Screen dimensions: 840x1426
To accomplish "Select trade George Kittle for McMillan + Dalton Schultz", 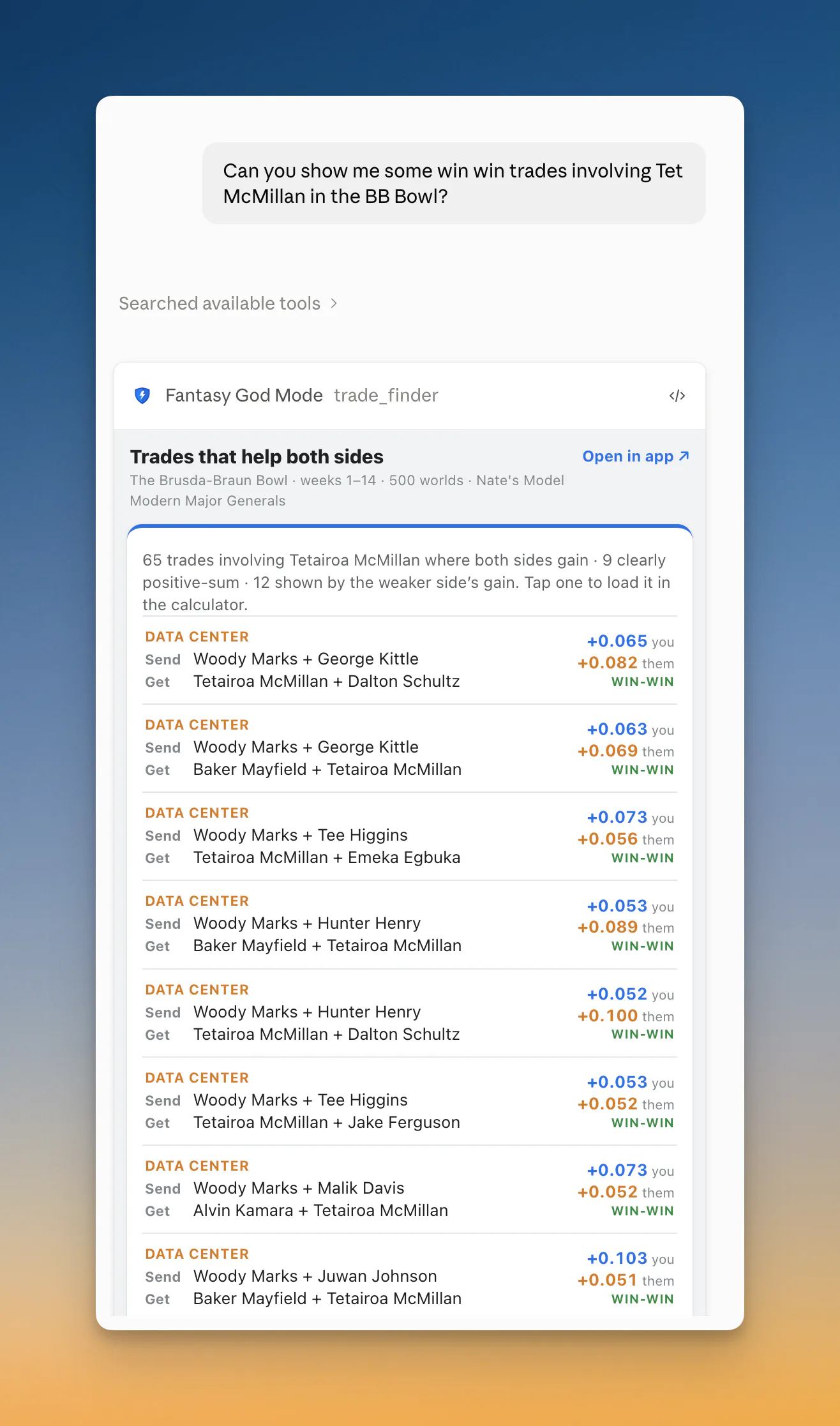I will point(410,660).
